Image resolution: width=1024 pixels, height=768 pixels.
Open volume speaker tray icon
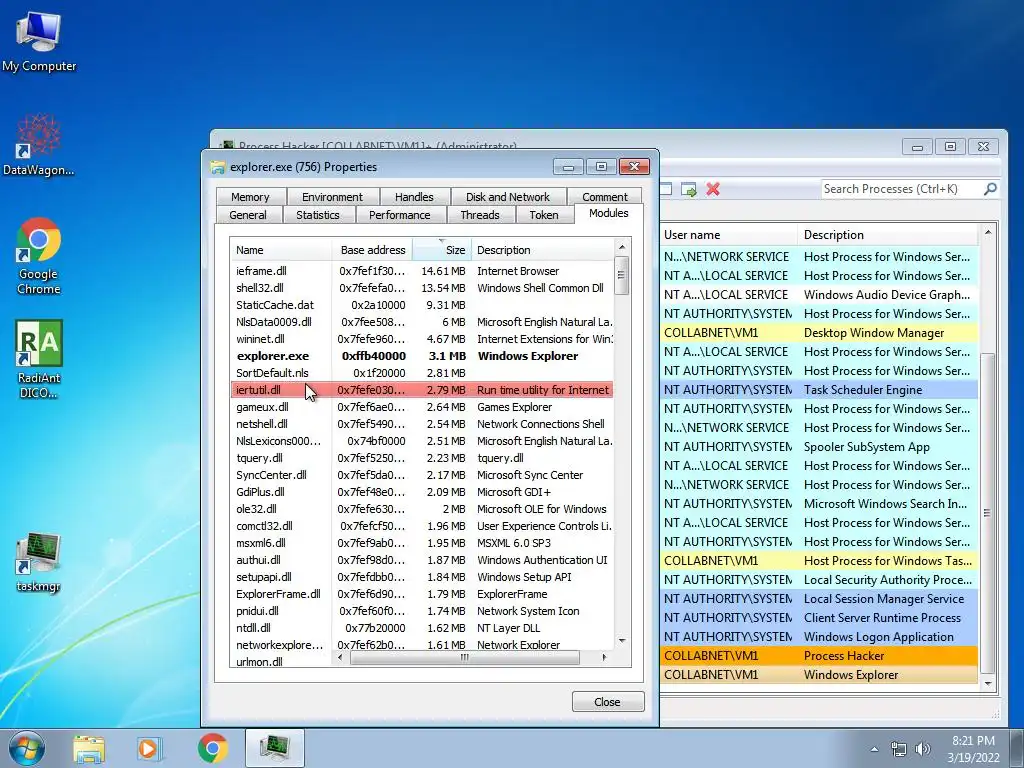tap(923, 749)
